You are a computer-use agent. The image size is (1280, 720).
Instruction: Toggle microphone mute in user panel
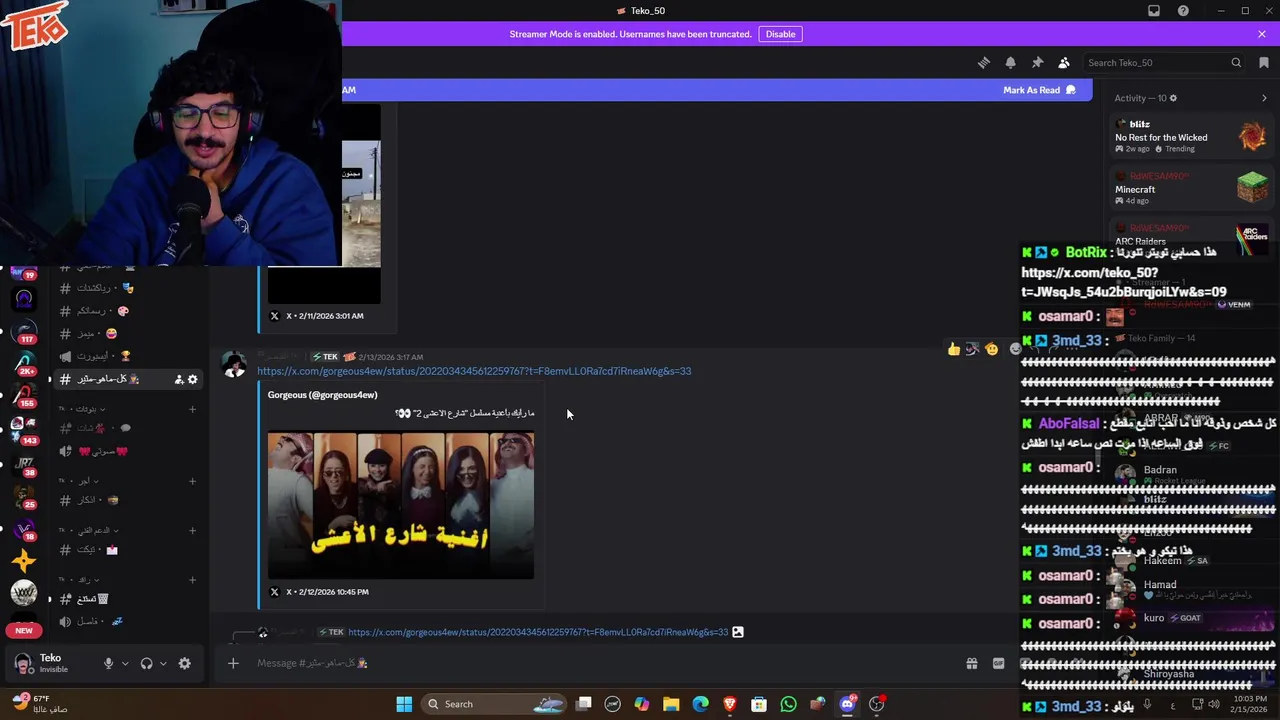(108, 663)
